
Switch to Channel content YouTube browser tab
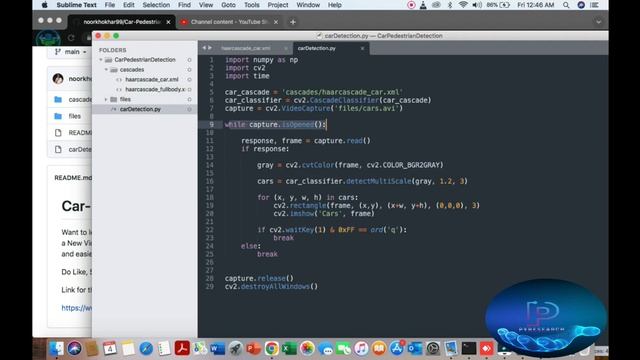[229, 22]
